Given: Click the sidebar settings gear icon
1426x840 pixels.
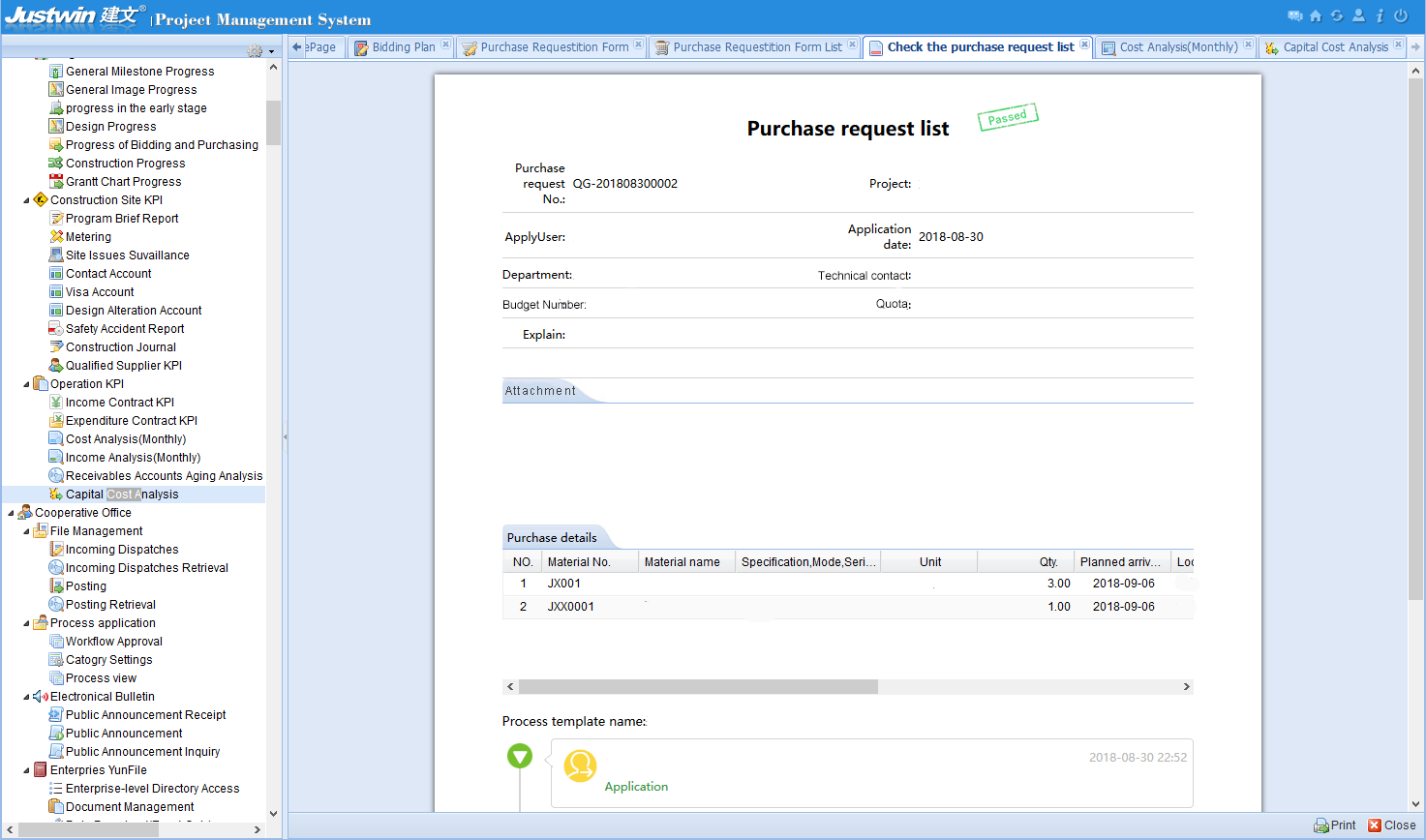Looking at the screenshot, I should 255,51.
